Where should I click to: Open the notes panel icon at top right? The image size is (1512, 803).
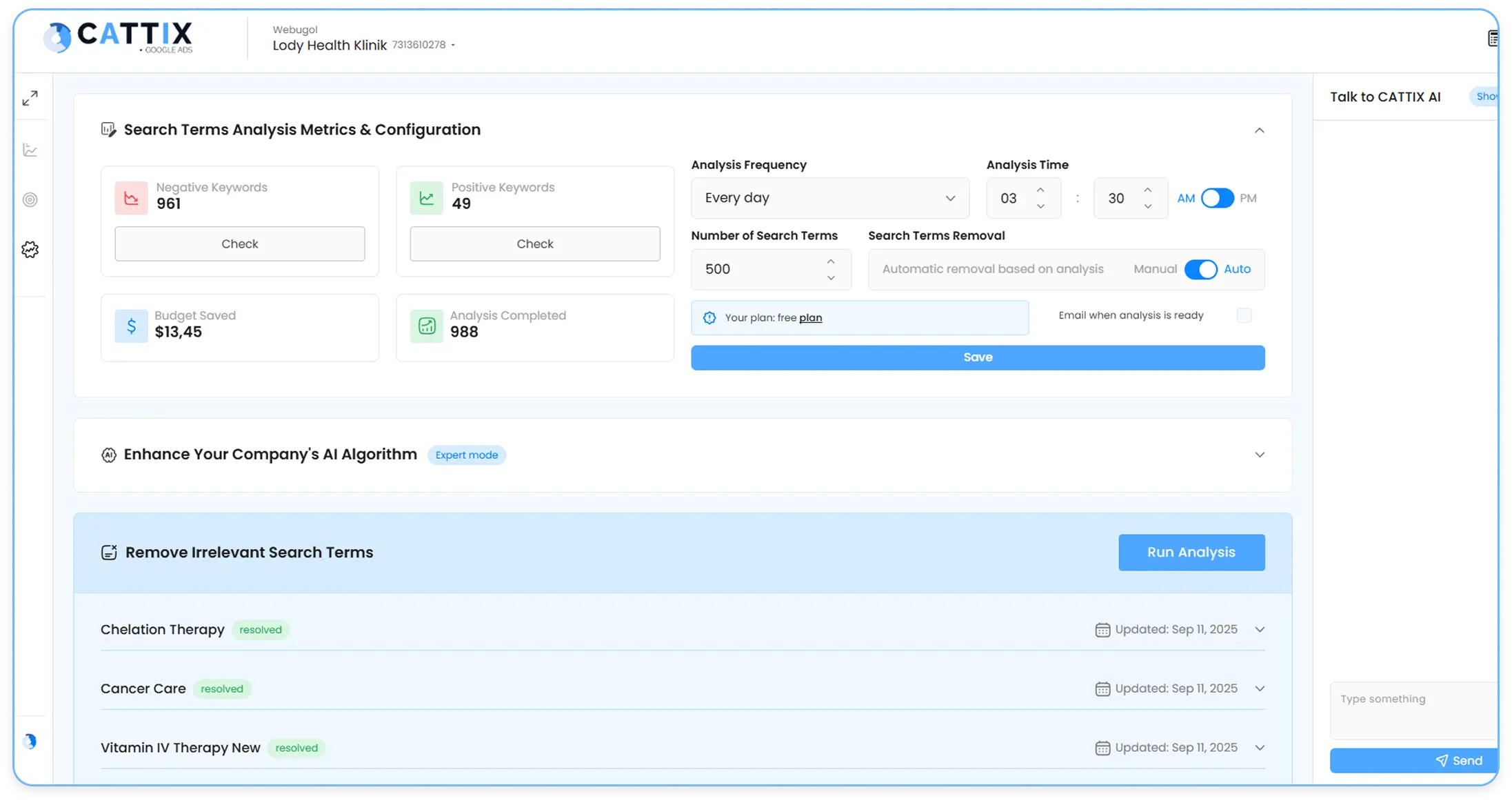coord(1494,37)
